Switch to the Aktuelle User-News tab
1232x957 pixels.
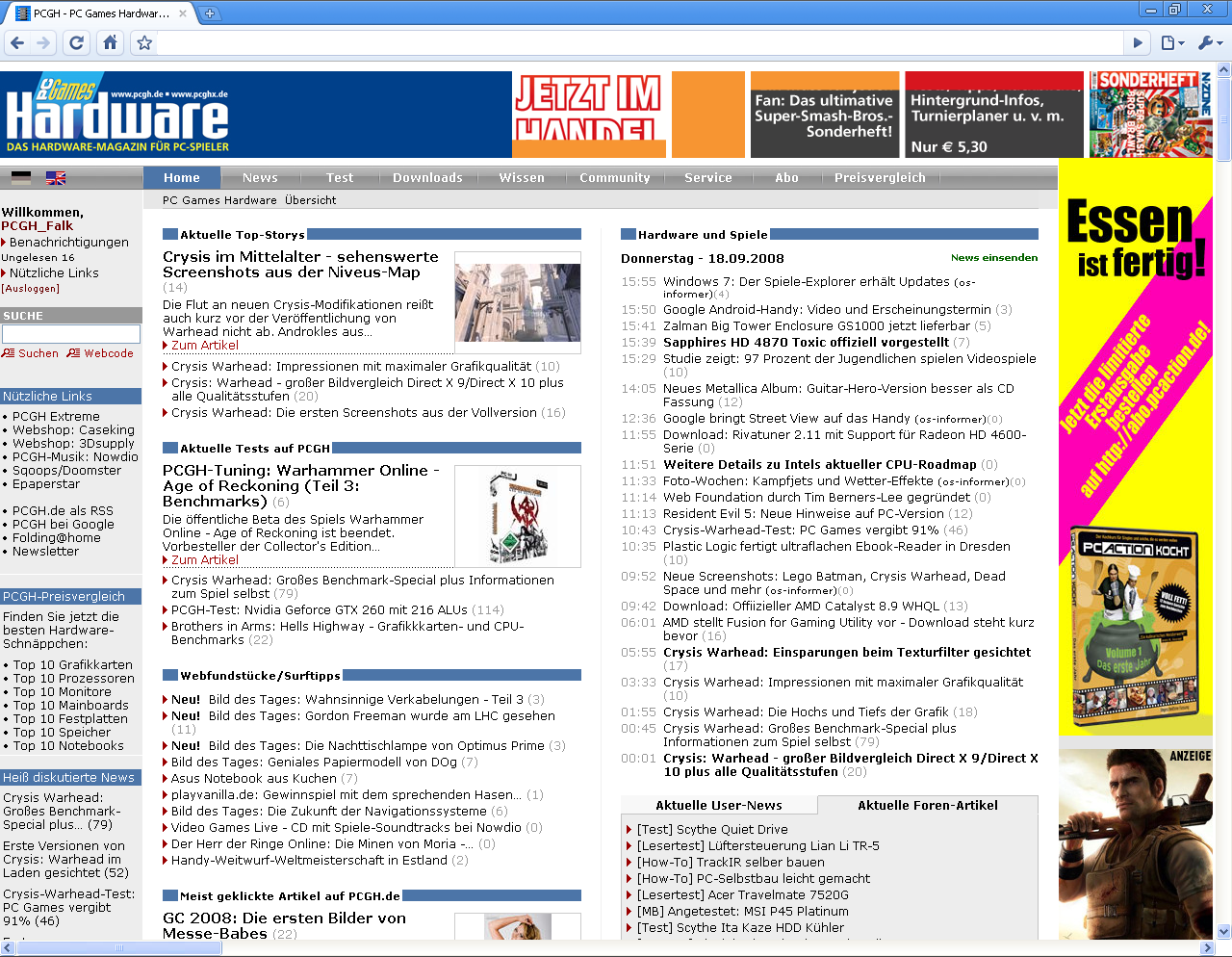tap(719, 806)
